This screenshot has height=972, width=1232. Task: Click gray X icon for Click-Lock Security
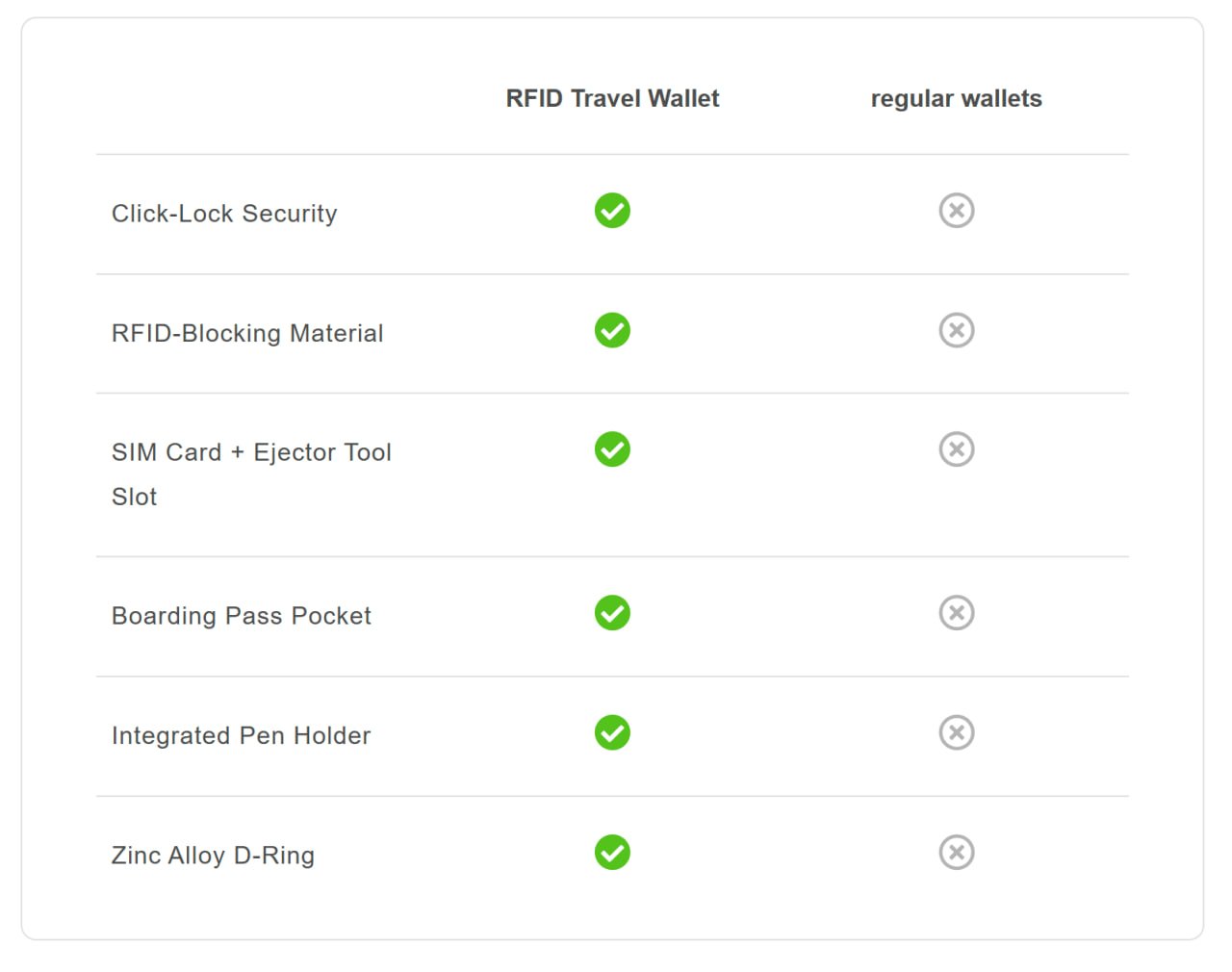click(957, 211)
